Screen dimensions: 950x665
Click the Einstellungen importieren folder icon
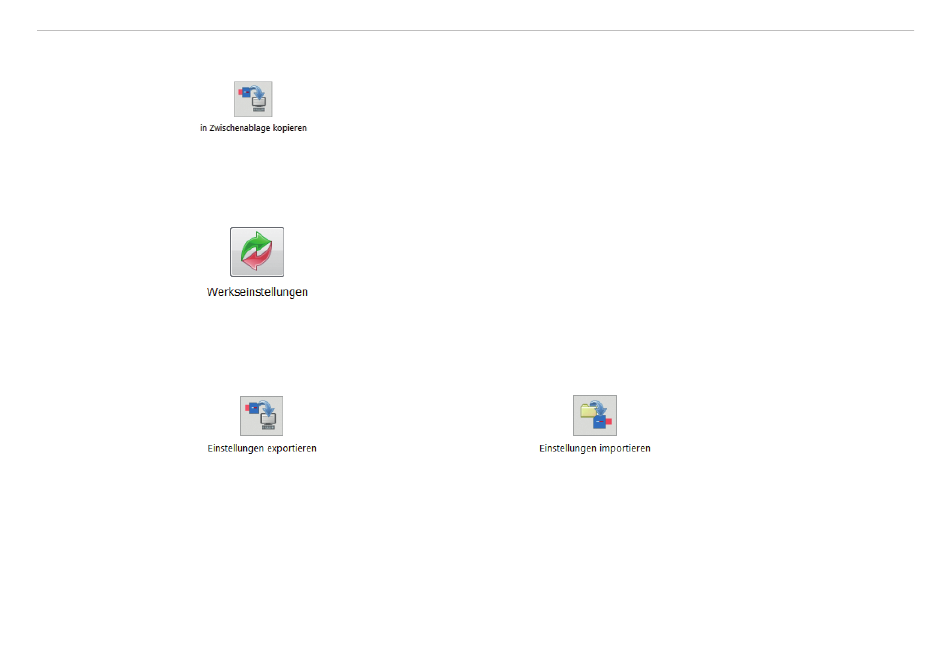[595, 415]
